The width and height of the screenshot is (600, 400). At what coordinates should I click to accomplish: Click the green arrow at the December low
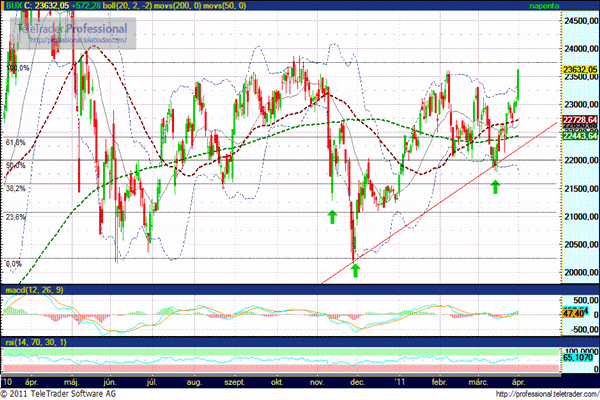[355, 269]
